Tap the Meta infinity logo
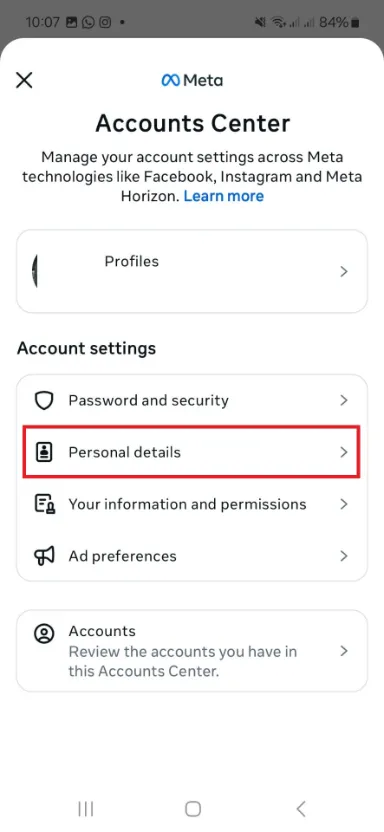This screenshot has width=384, height=832. [x=171, y=80]
